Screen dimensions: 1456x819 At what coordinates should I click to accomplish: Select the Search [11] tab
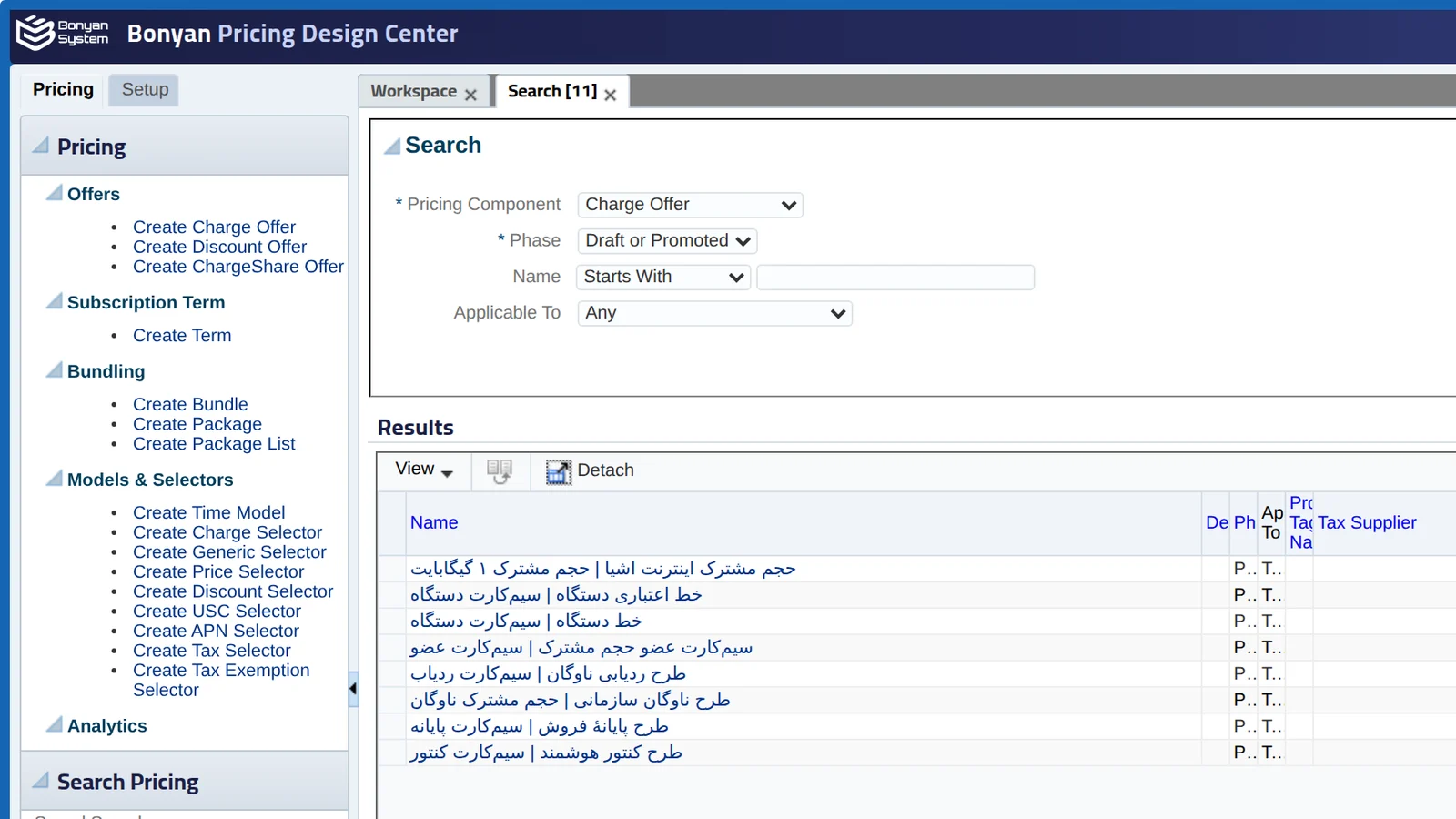pyautogui.click(x=552, y=91)
